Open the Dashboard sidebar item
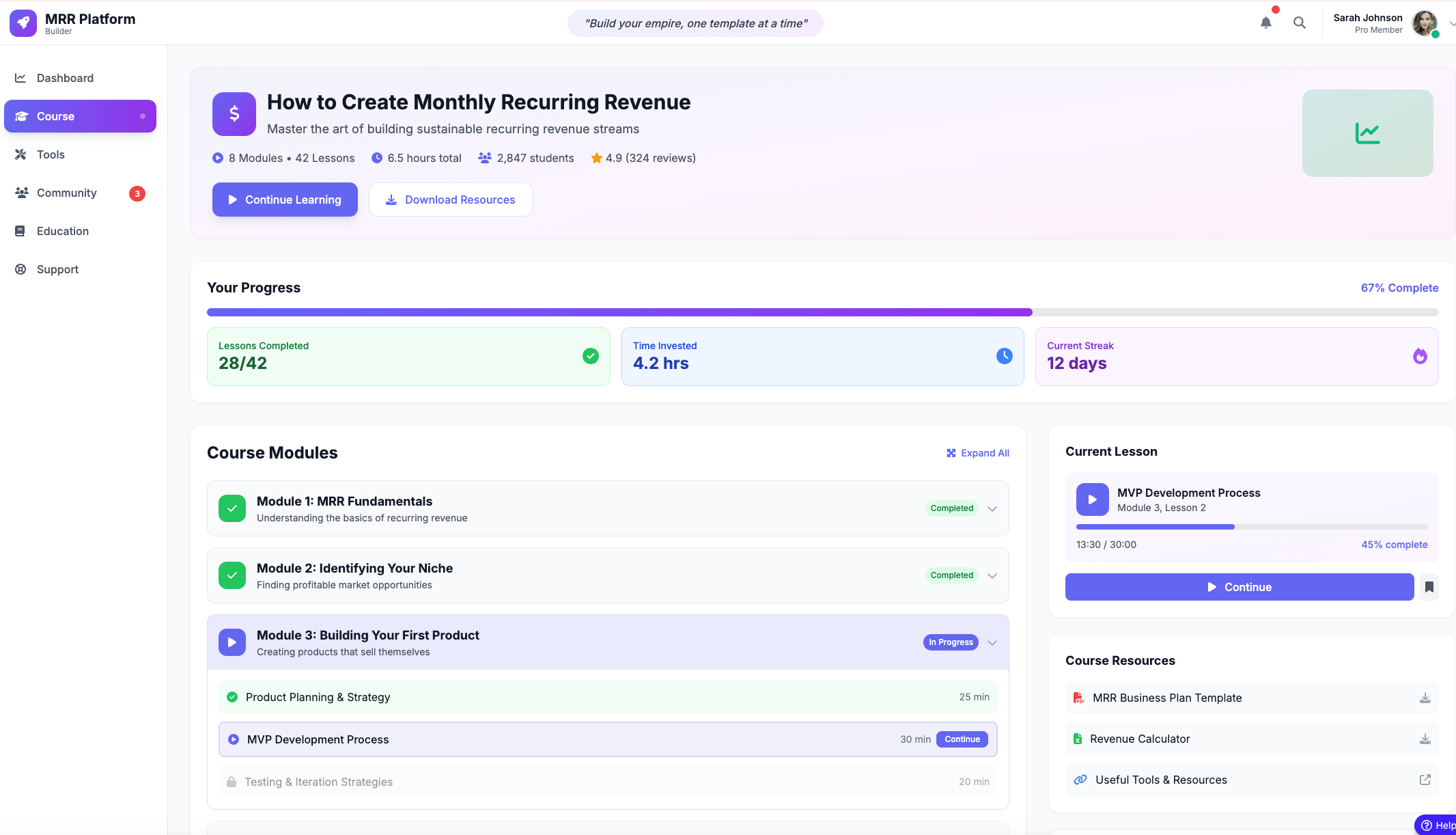Viewport: 1456px width, 835px height. click(x=65, y=78)
